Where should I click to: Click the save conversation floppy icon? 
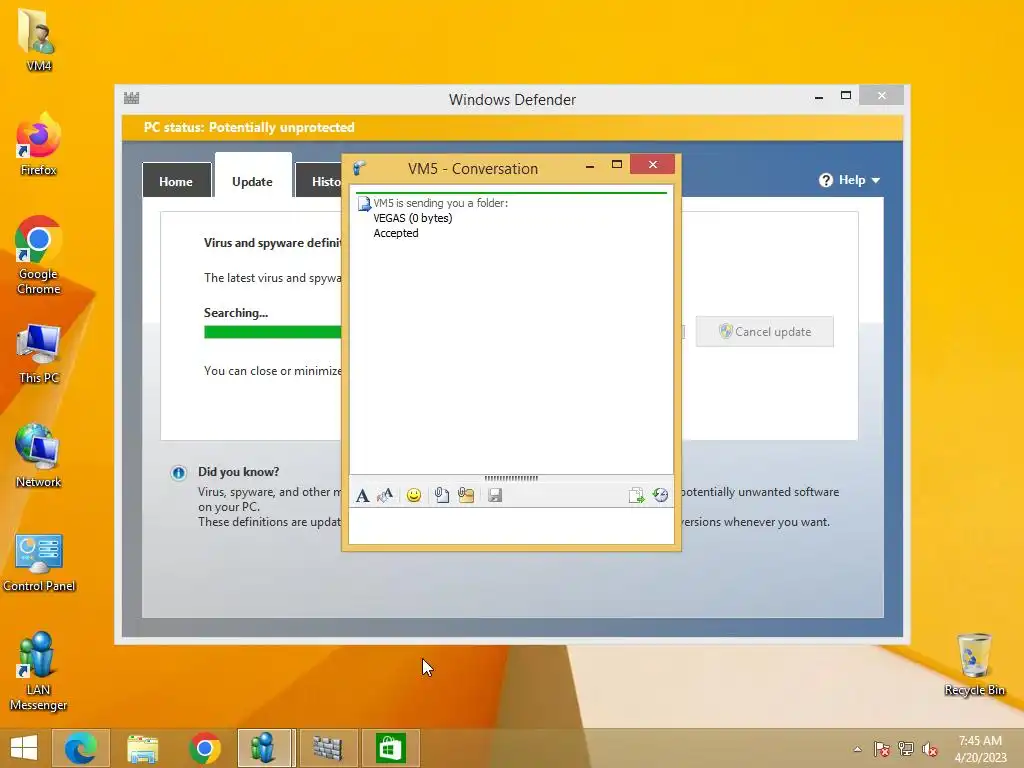tap(495, 496)
